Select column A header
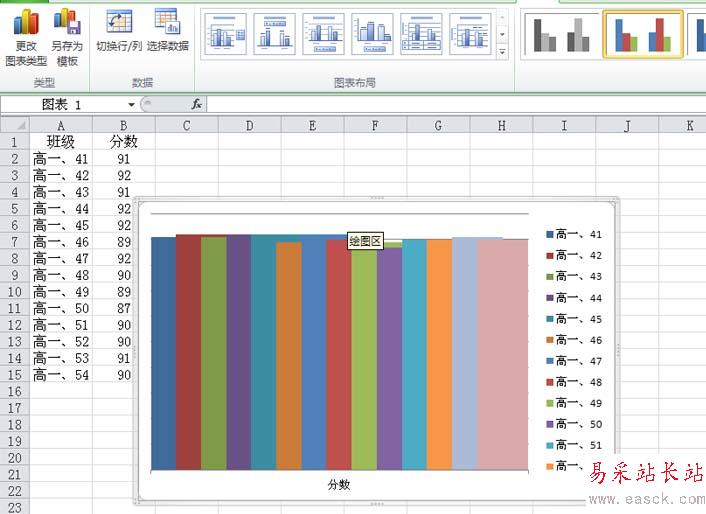The image size is (706, 514). pyautogui.click(x=61, y=125)
